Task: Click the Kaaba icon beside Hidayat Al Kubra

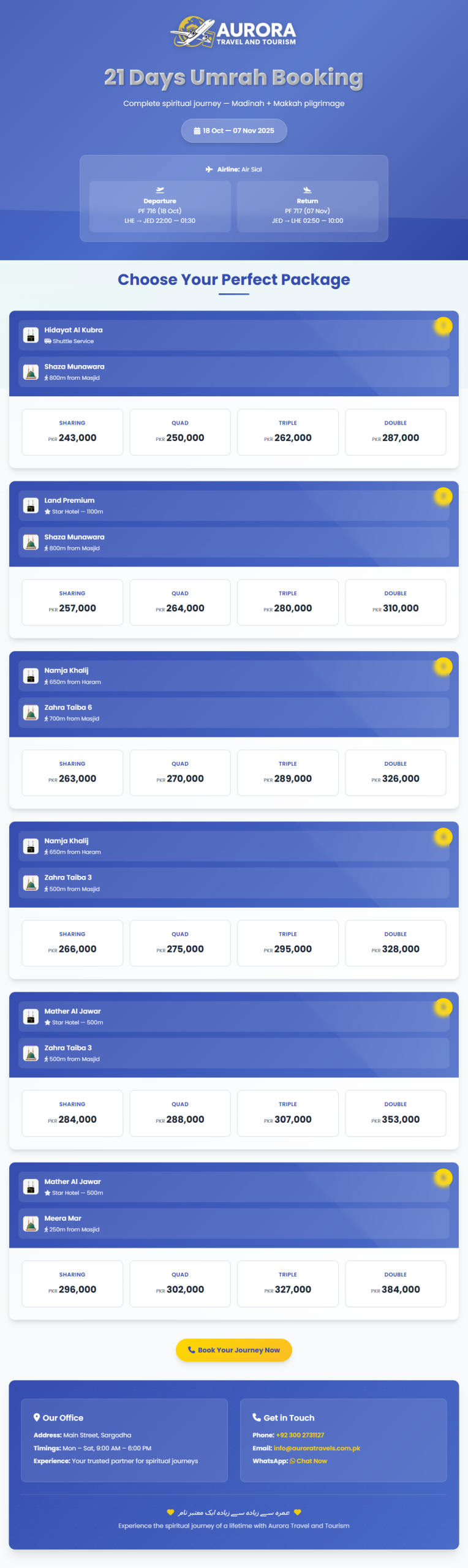Action: coord(31,335)
